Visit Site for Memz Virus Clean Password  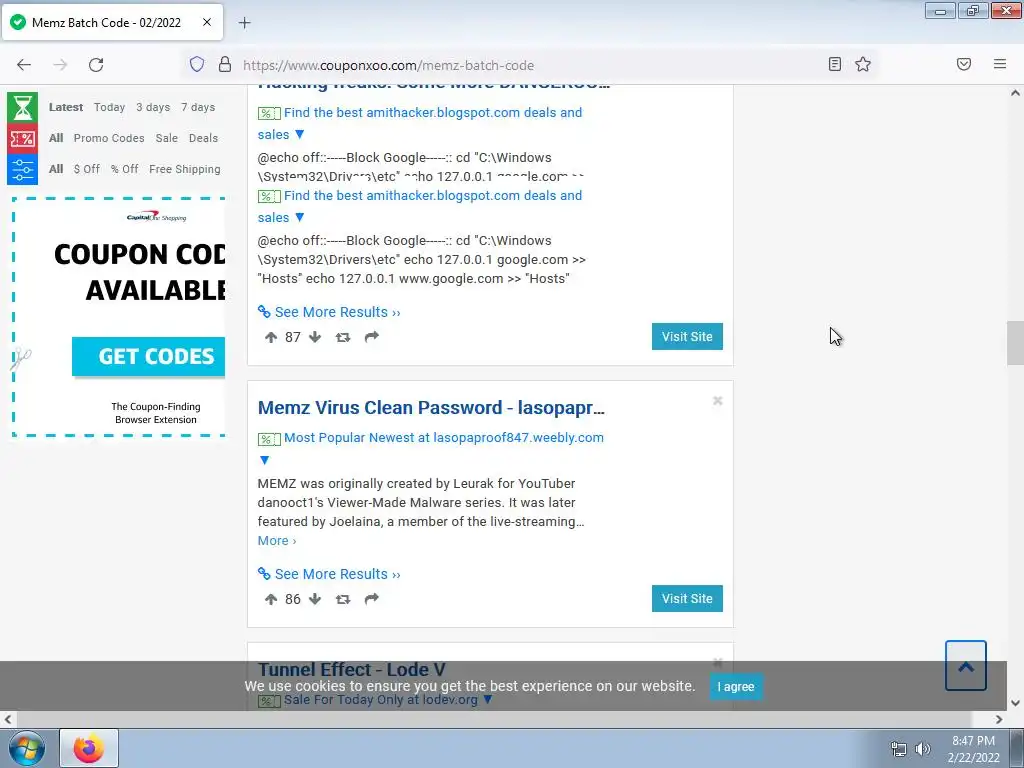click(x=687, y=598)
